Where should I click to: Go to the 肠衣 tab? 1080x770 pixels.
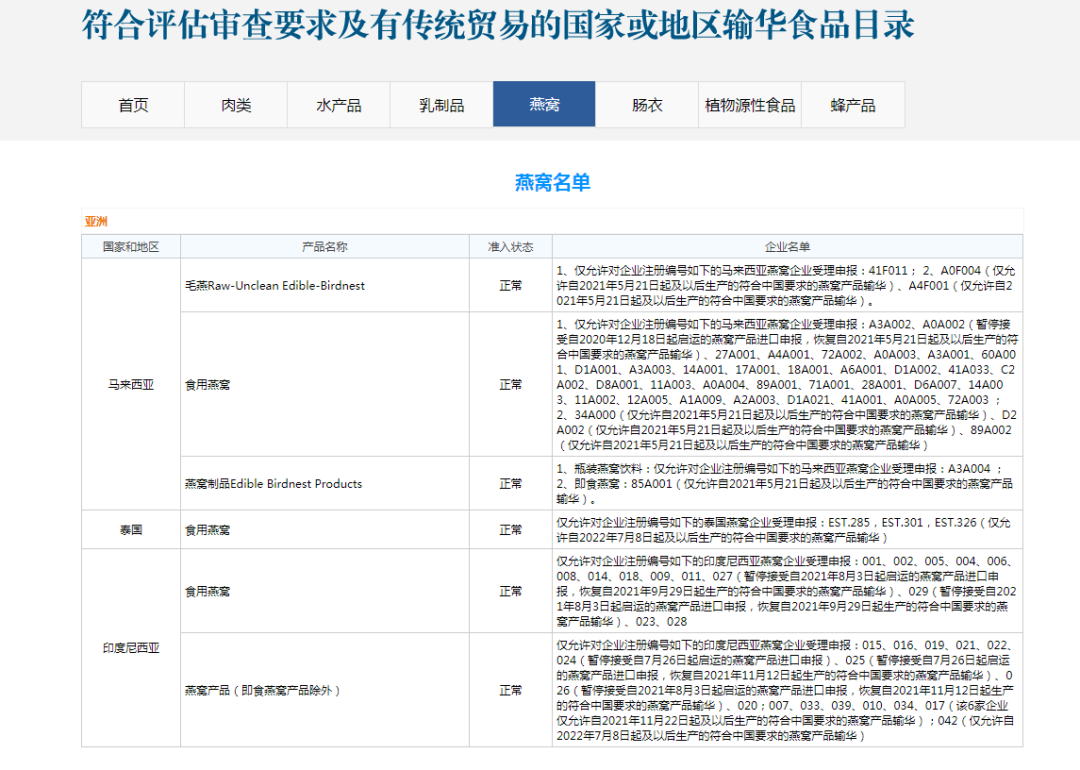pos(647,105)
